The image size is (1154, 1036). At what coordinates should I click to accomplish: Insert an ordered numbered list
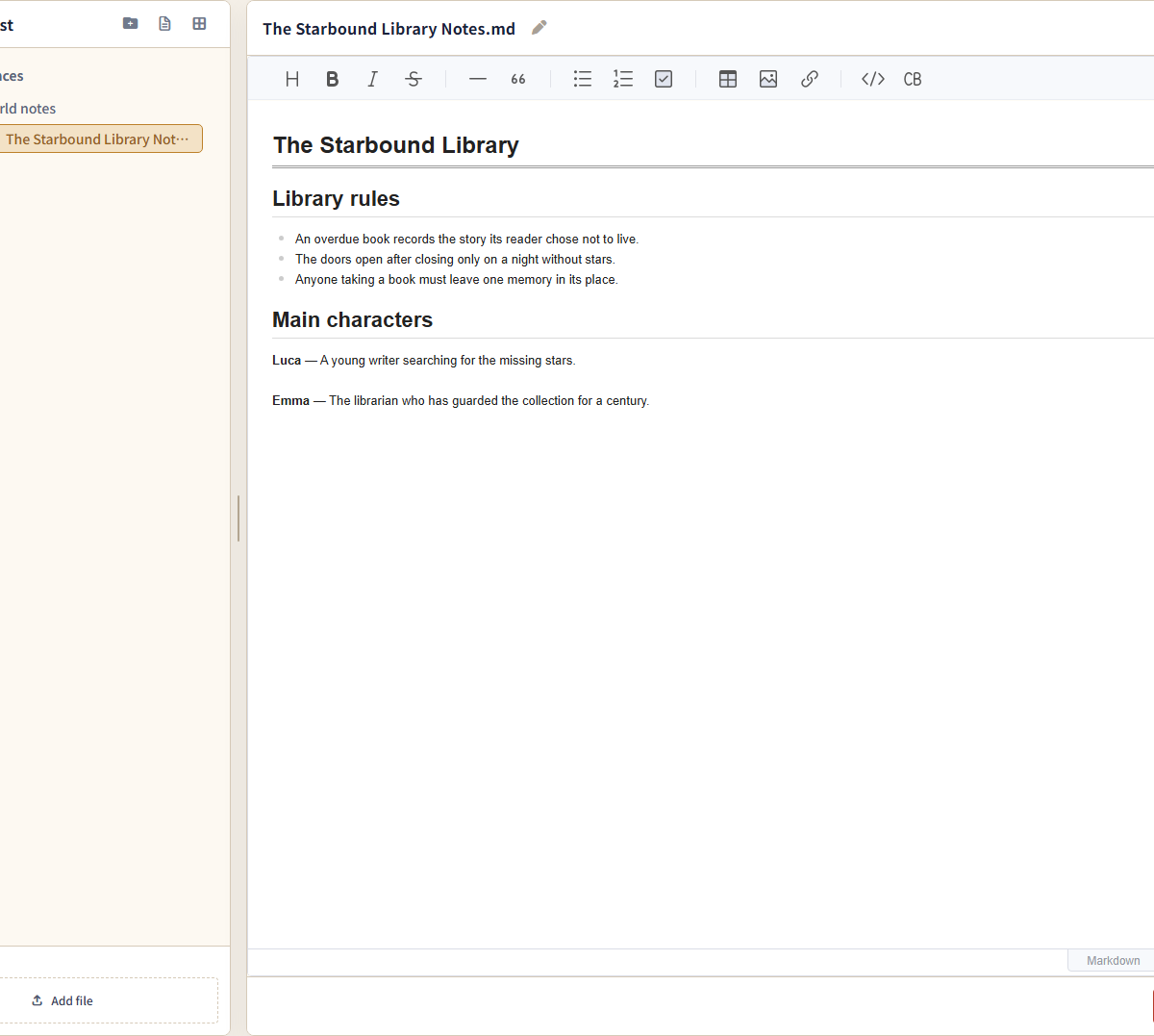click(623, 79)
